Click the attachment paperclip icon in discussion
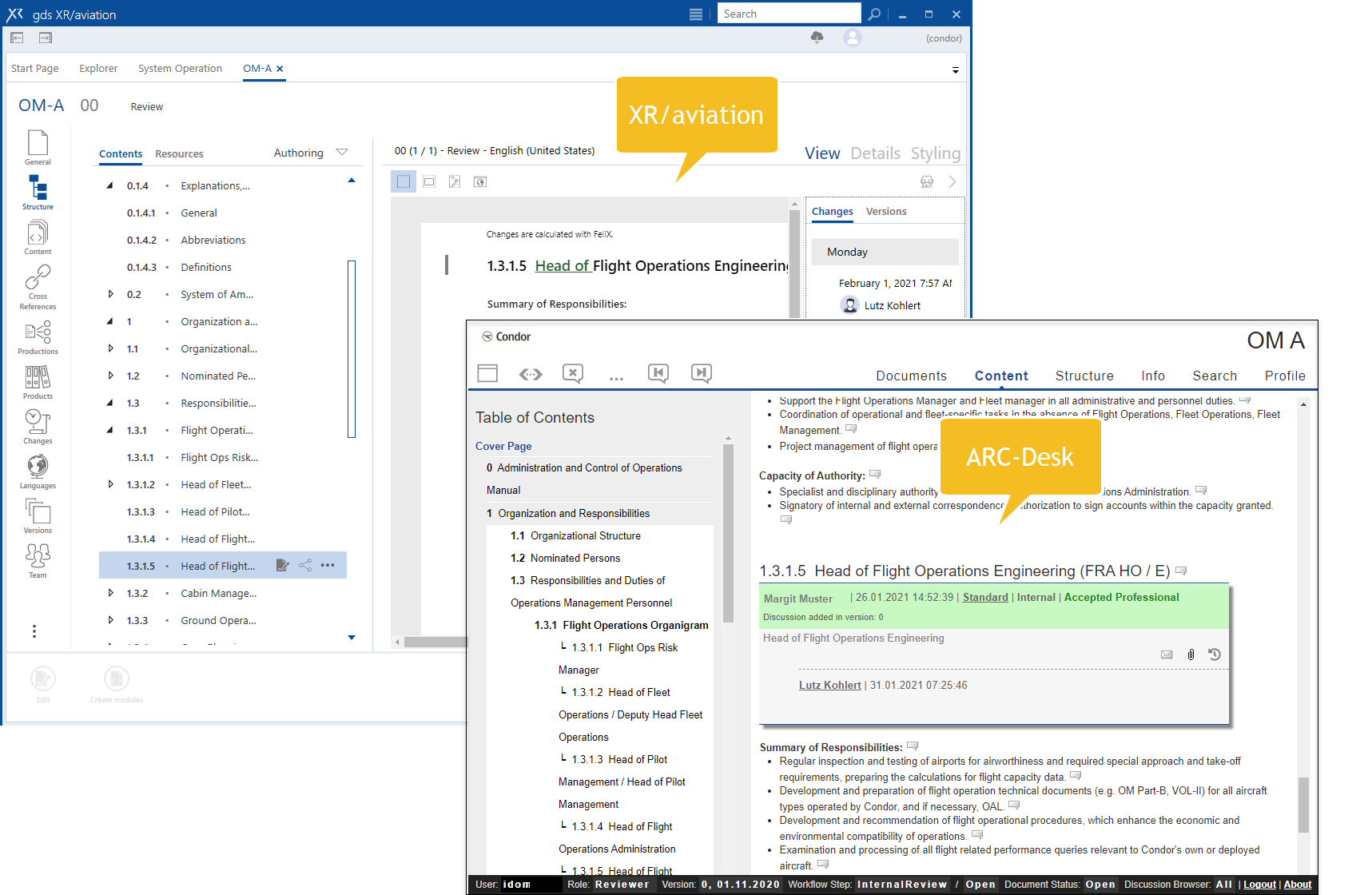Screen dimensions: 1372x895 (x=1191, y=654)
